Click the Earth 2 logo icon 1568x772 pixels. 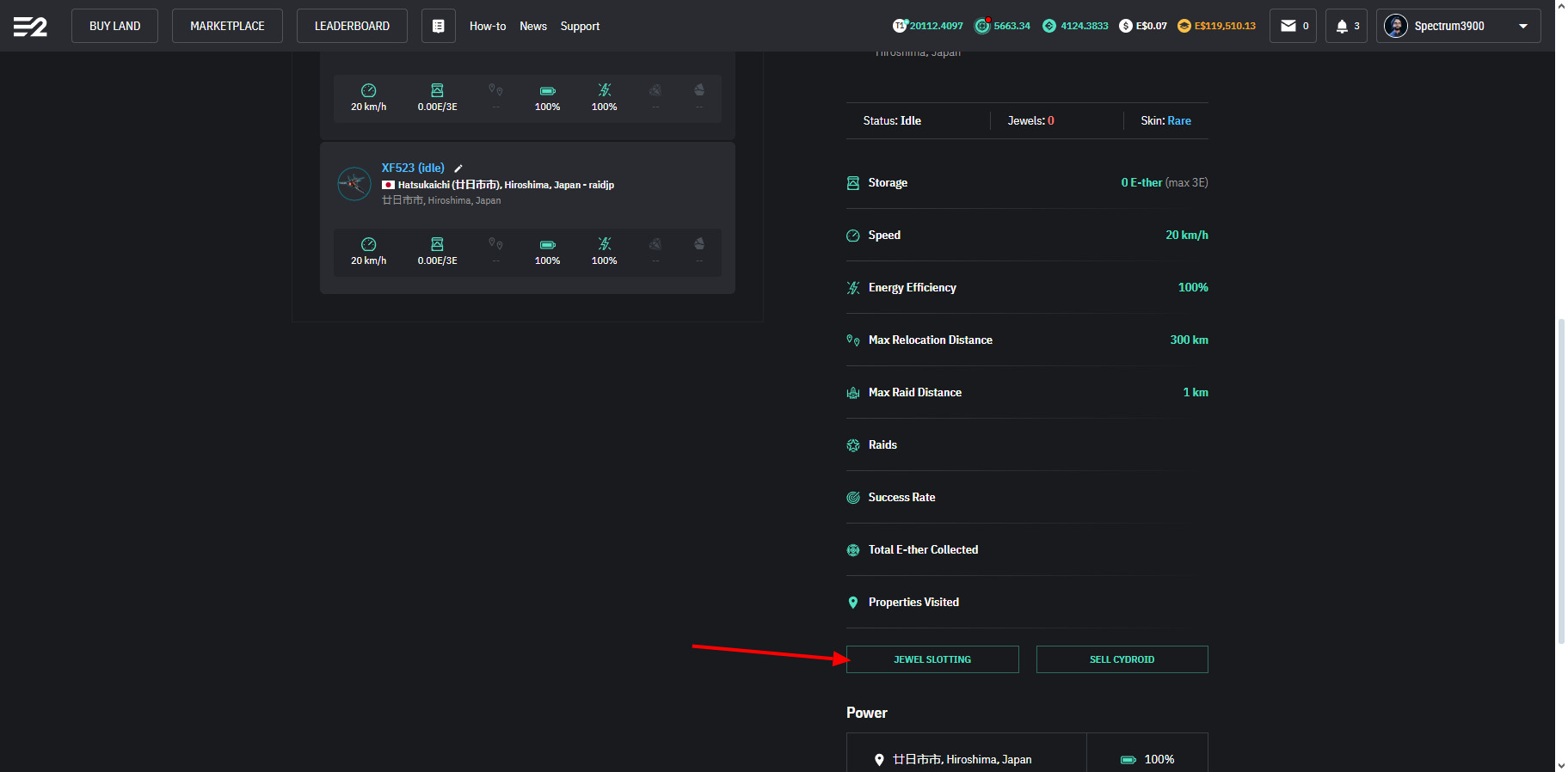click(x=30, y=27)
